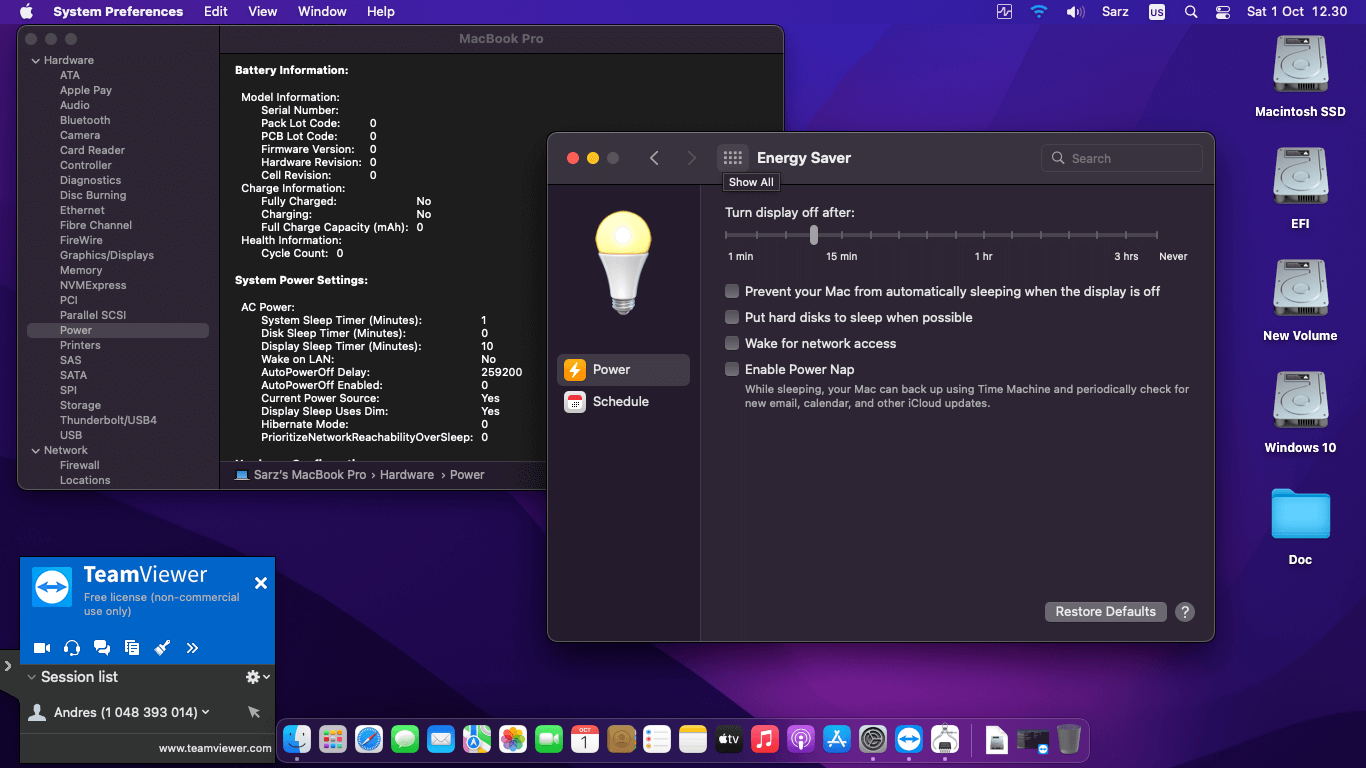1366x768 pixels.
Task: Open the TeamViewer file transfer icon
Action: pos(132,648)
